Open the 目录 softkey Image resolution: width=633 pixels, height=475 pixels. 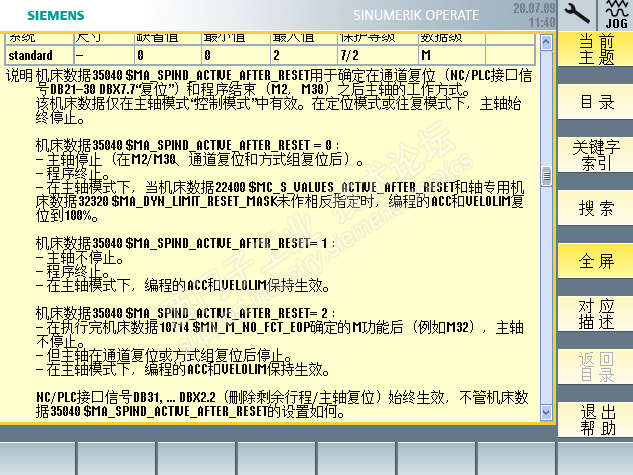(x=595, y=102)
